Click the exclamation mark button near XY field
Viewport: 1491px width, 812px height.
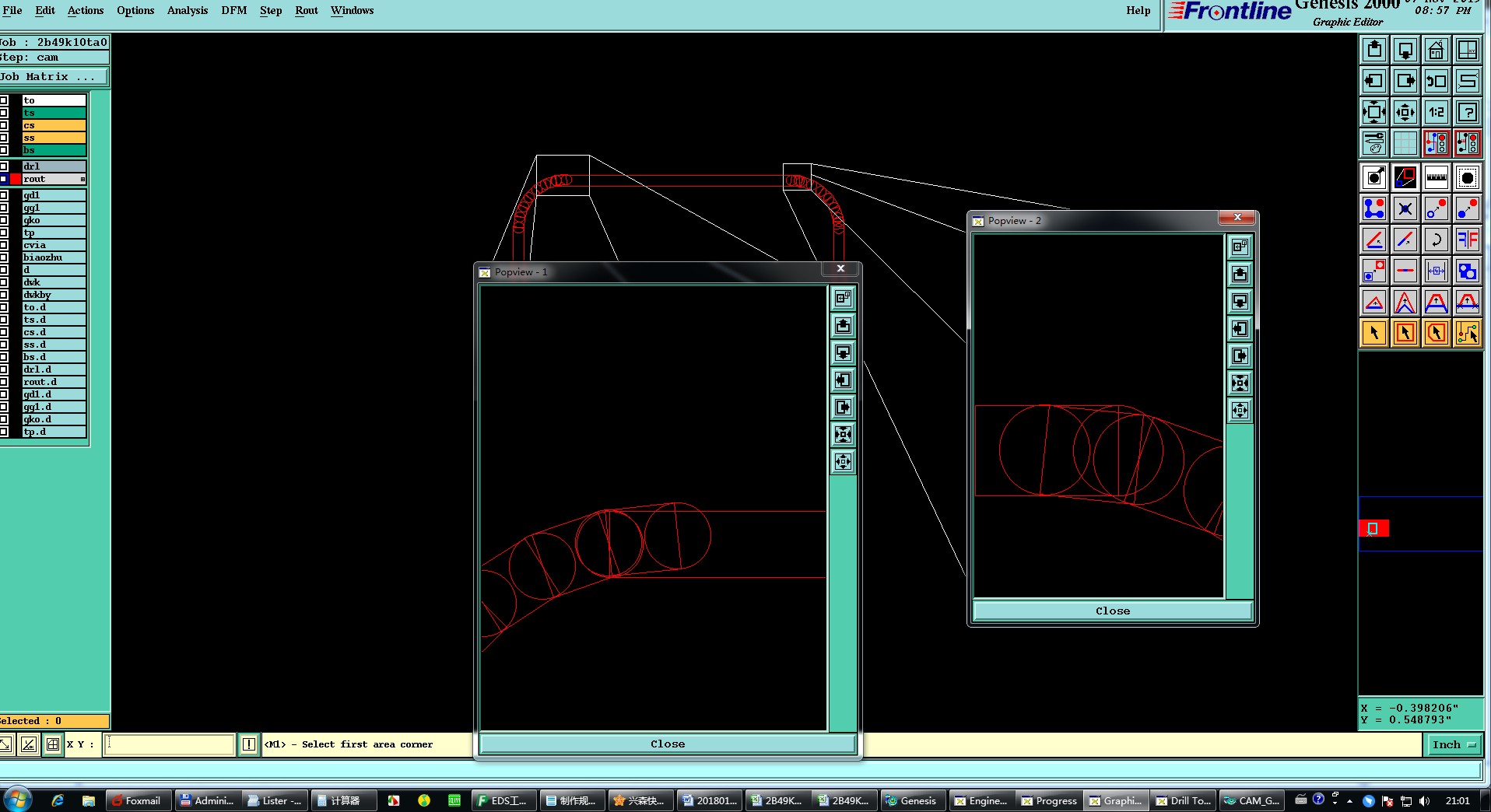pyautogui.click(x=249, y=744)
